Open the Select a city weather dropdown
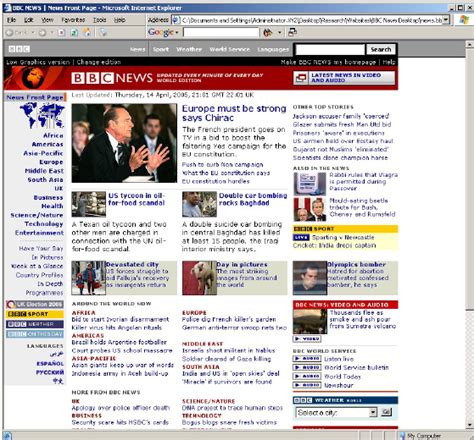474x440 pixels. click(373, 412)
